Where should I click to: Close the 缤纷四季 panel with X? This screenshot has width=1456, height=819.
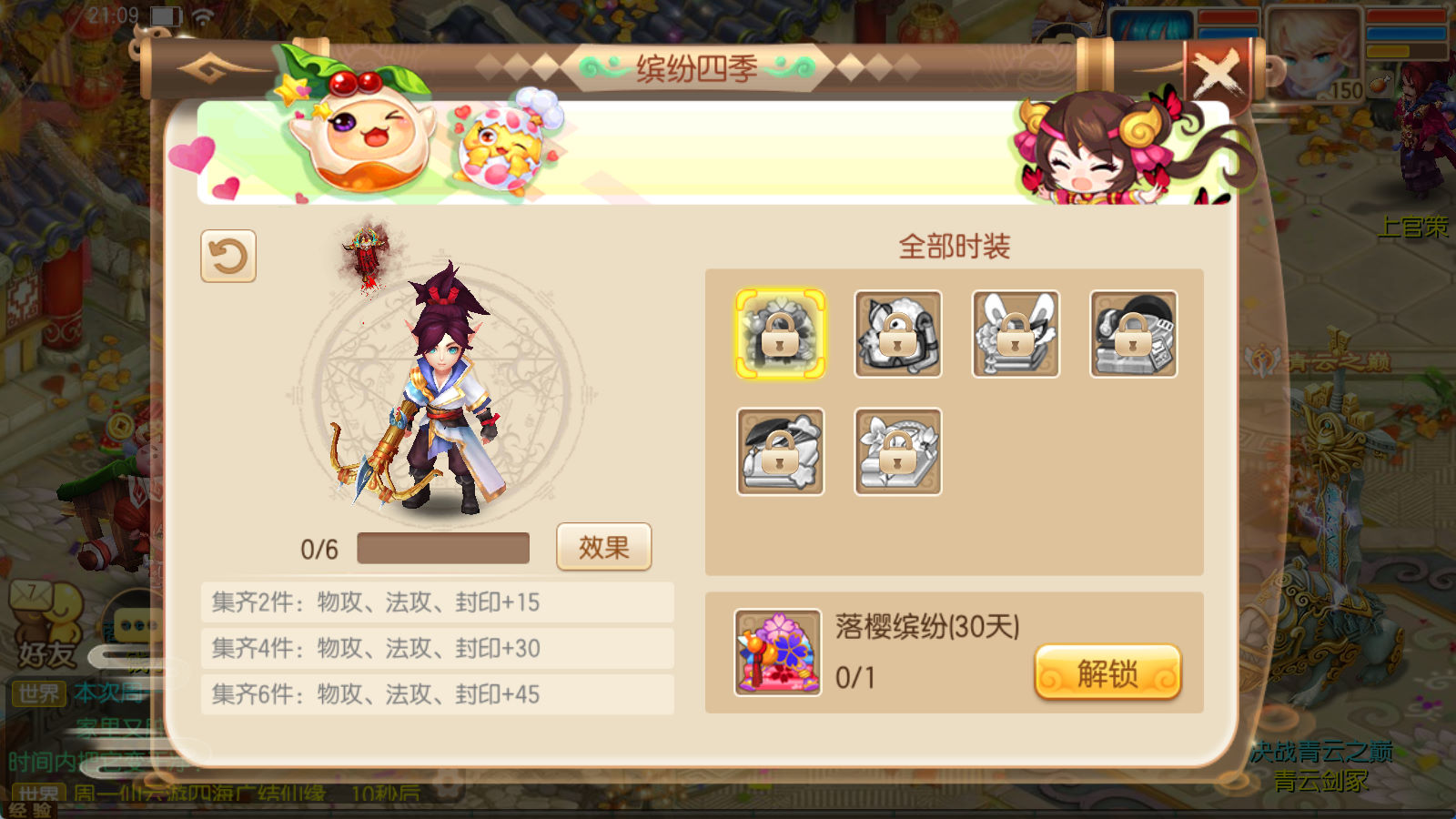click(1218, 72)
